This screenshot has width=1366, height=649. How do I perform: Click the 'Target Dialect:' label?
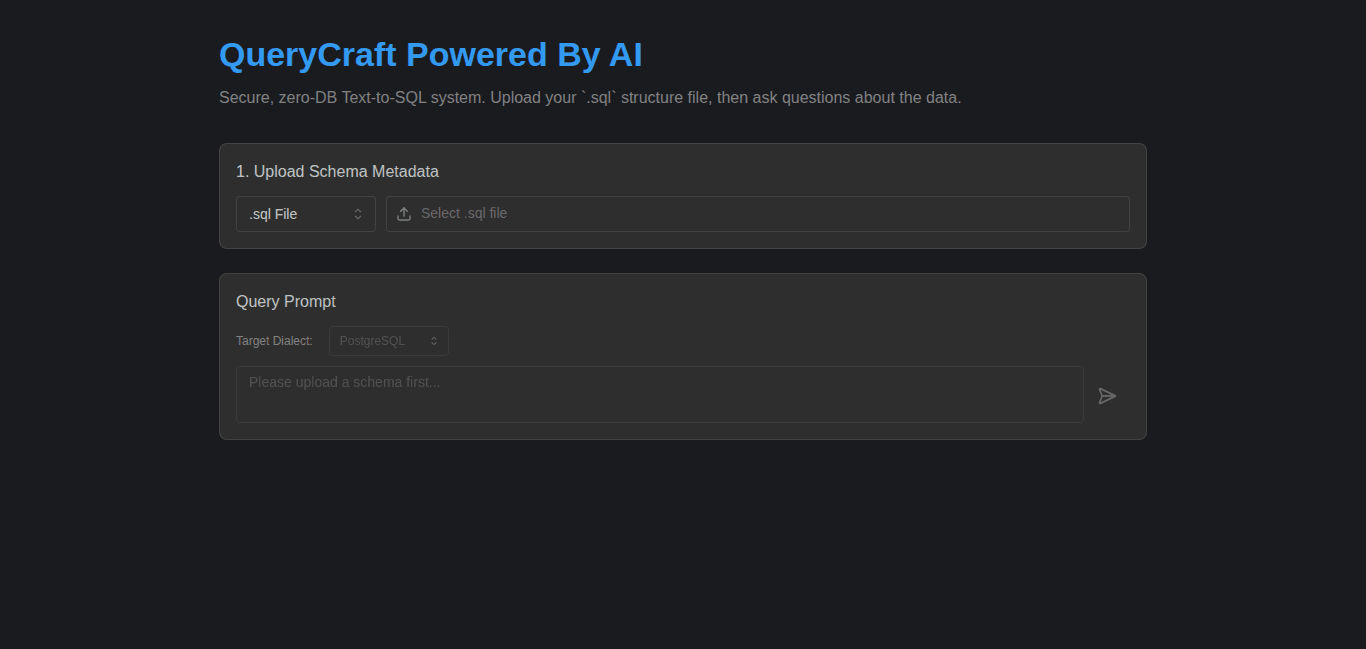click(x=274, y=340)
